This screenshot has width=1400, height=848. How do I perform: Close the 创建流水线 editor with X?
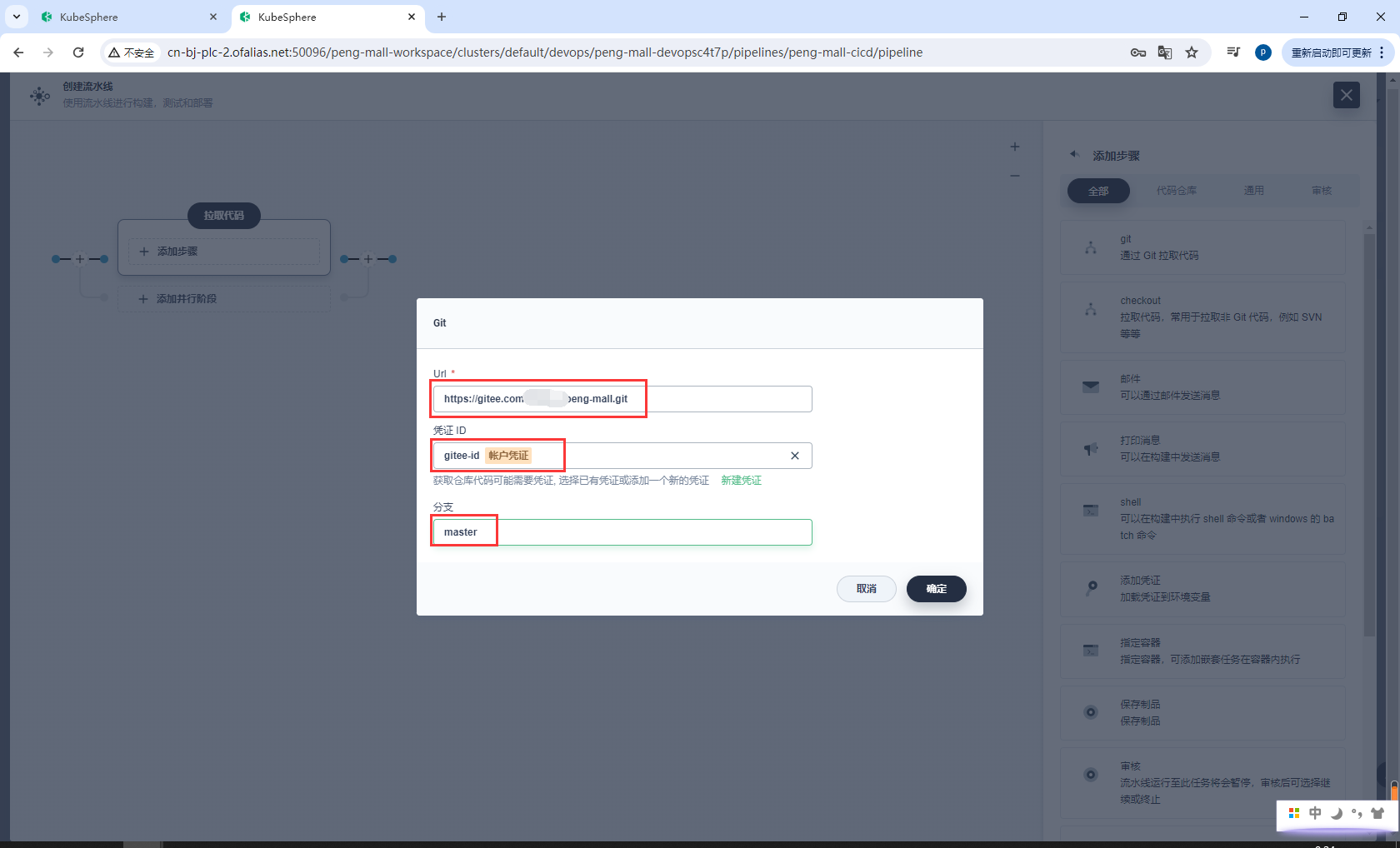tap(1347, 95)
